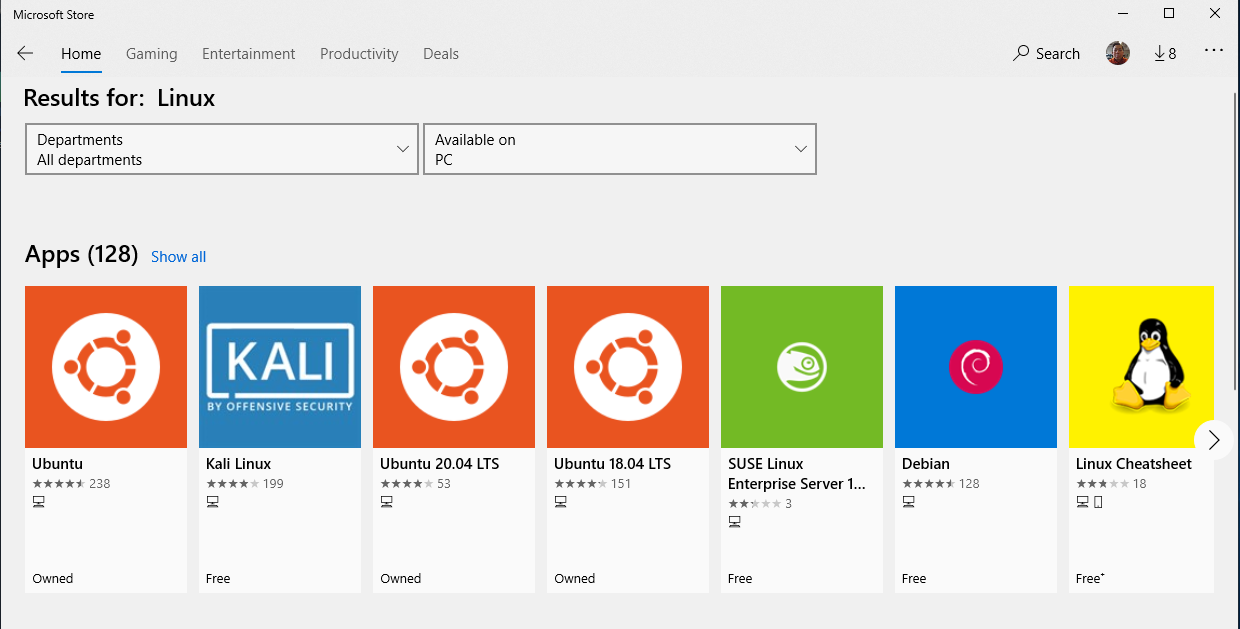This screenshot has width=1240, height=629.
Task: View downloads showing 8 pending items
Action: coord(1164,53)
